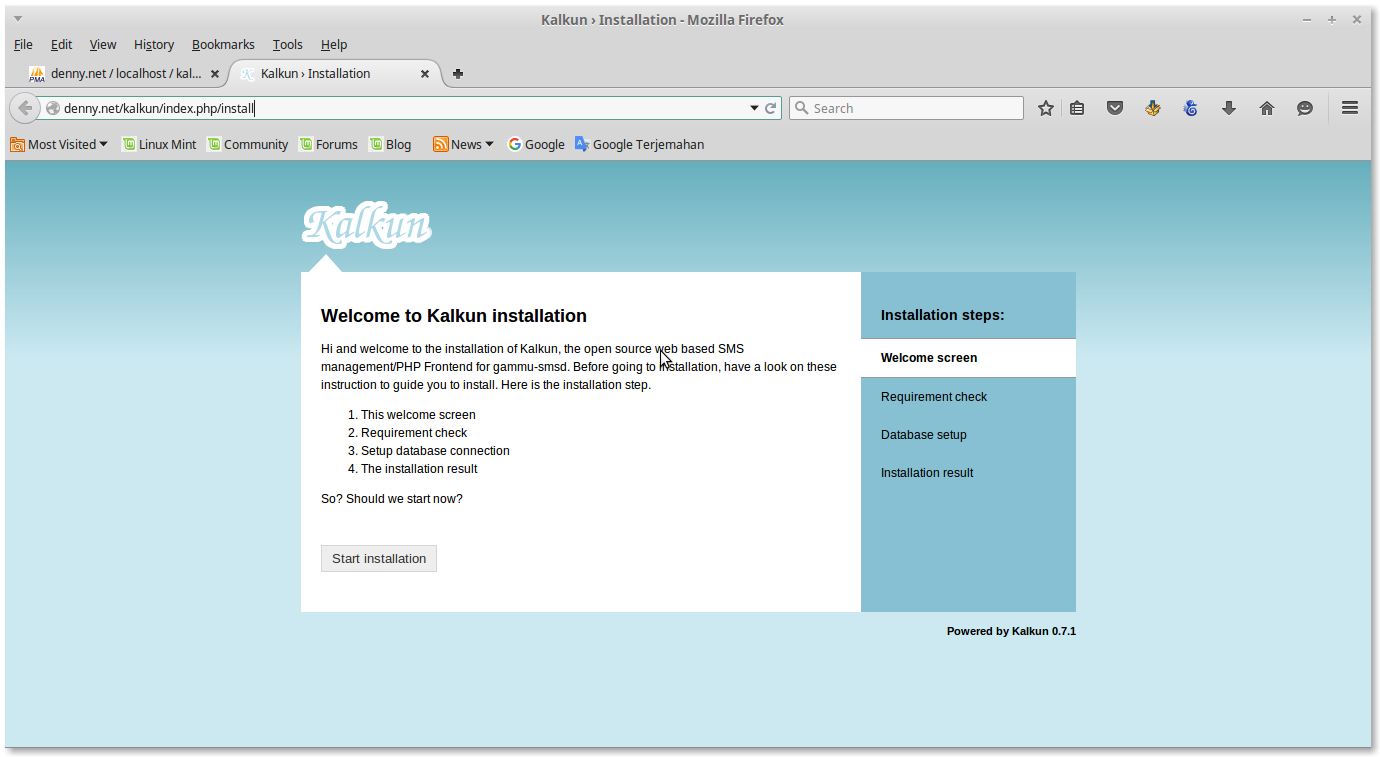1380x757 pixels.
Task: Open the window menu arrow in title bar
Action: point(18,19)
